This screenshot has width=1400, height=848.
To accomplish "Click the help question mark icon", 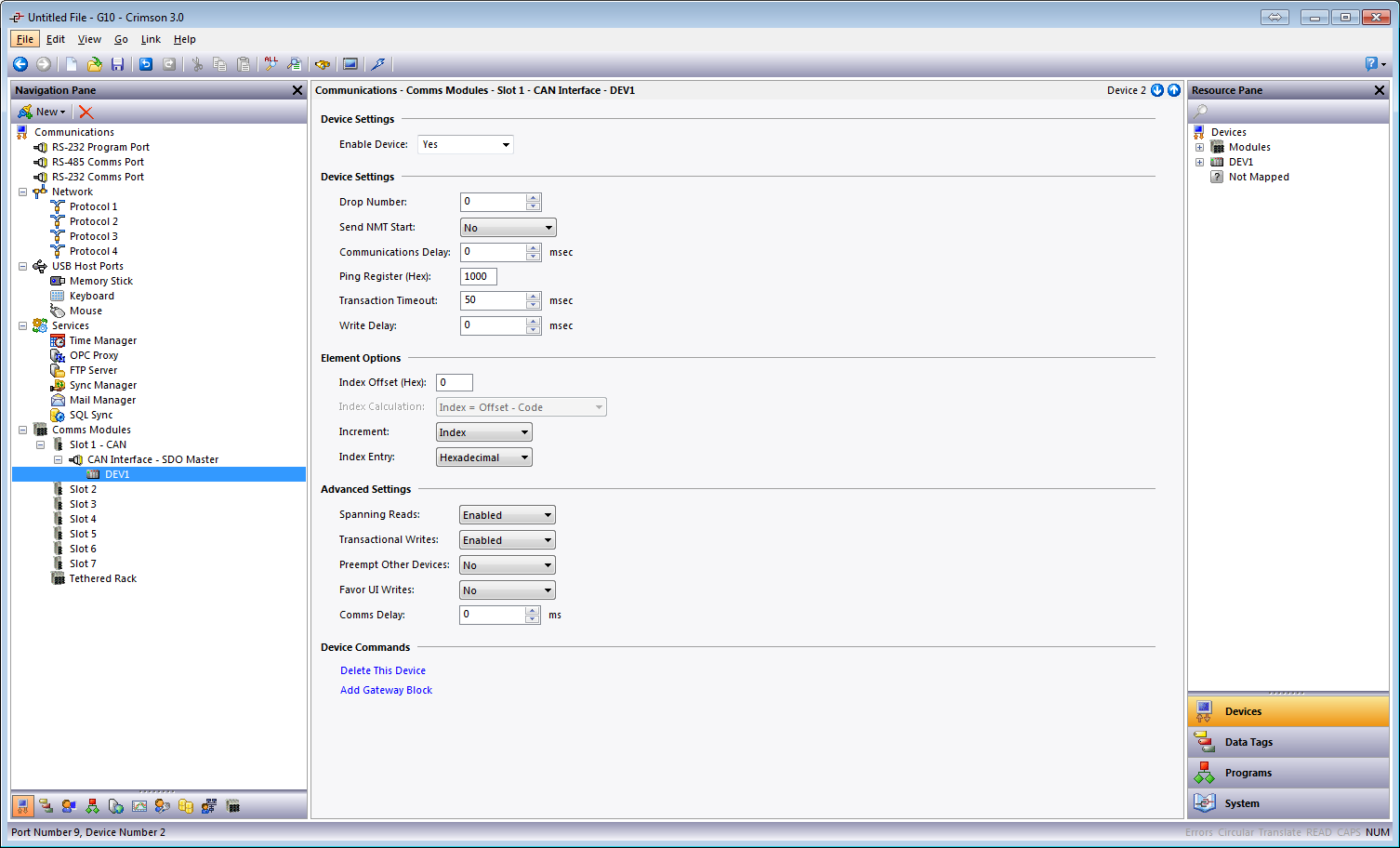I will pos(1372,63).
